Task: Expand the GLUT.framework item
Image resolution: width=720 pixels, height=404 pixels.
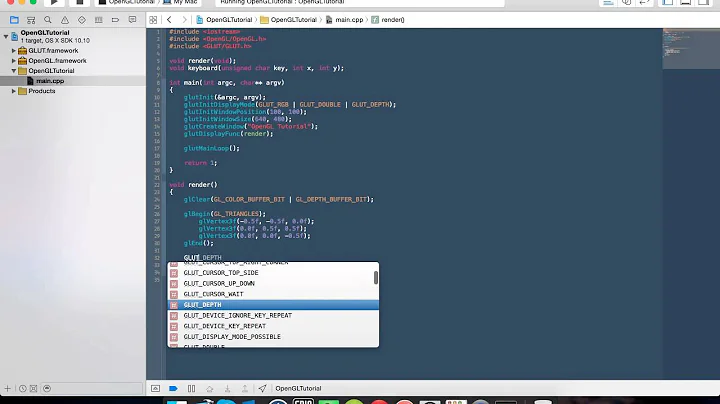Action: pos(14,50)
